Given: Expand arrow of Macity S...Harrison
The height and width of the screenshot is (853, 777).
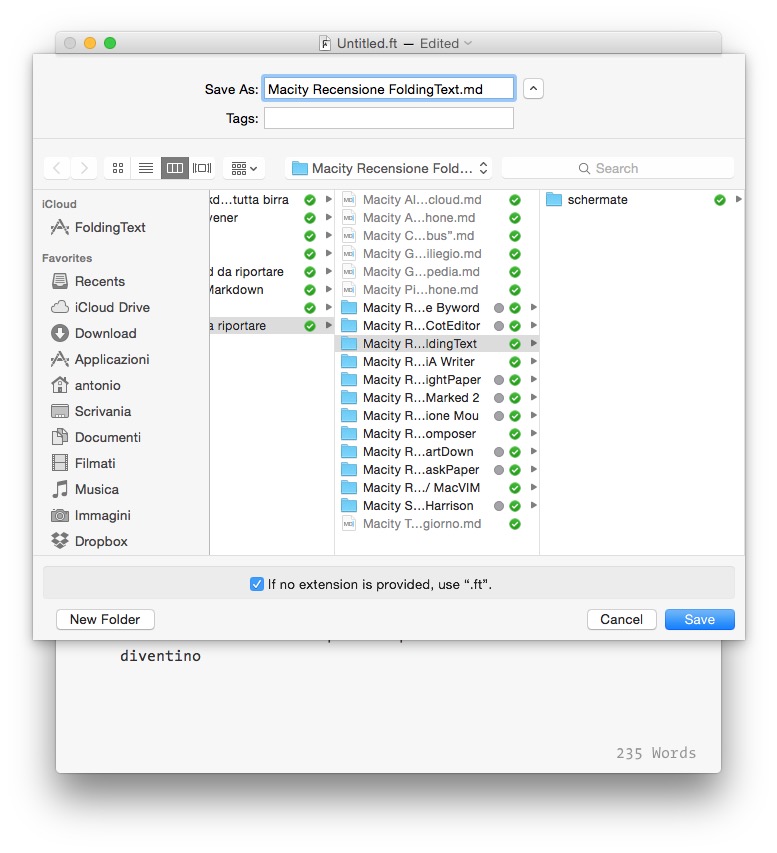Looking at the screenshot, I should click(x=534, y=505).
